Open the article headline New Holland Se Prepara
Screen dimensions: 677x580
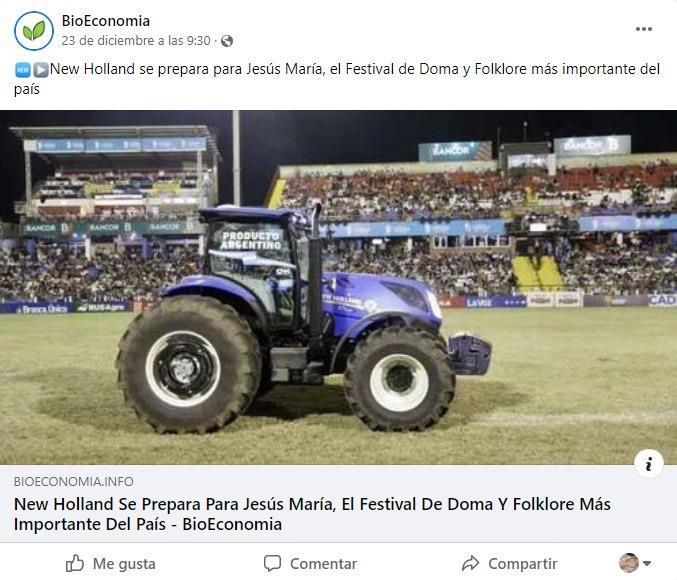[x=312, y=514]
